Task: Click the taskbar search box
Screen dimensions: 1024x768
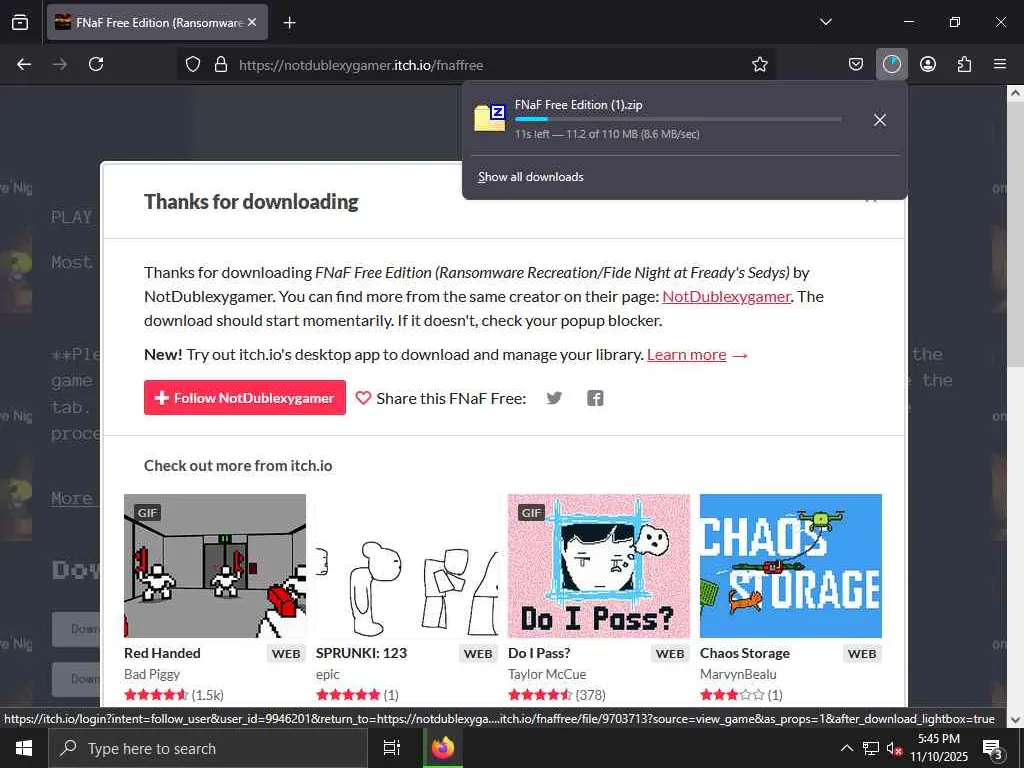Action: [x=208, y=748]
